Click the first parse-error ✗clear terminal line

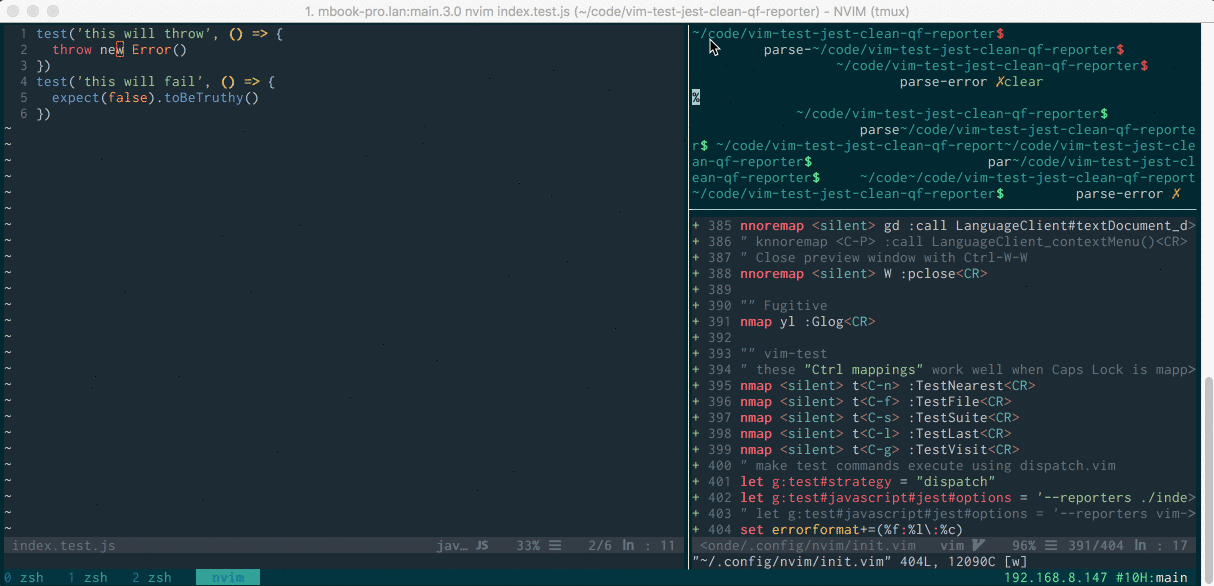coord(971,82)
